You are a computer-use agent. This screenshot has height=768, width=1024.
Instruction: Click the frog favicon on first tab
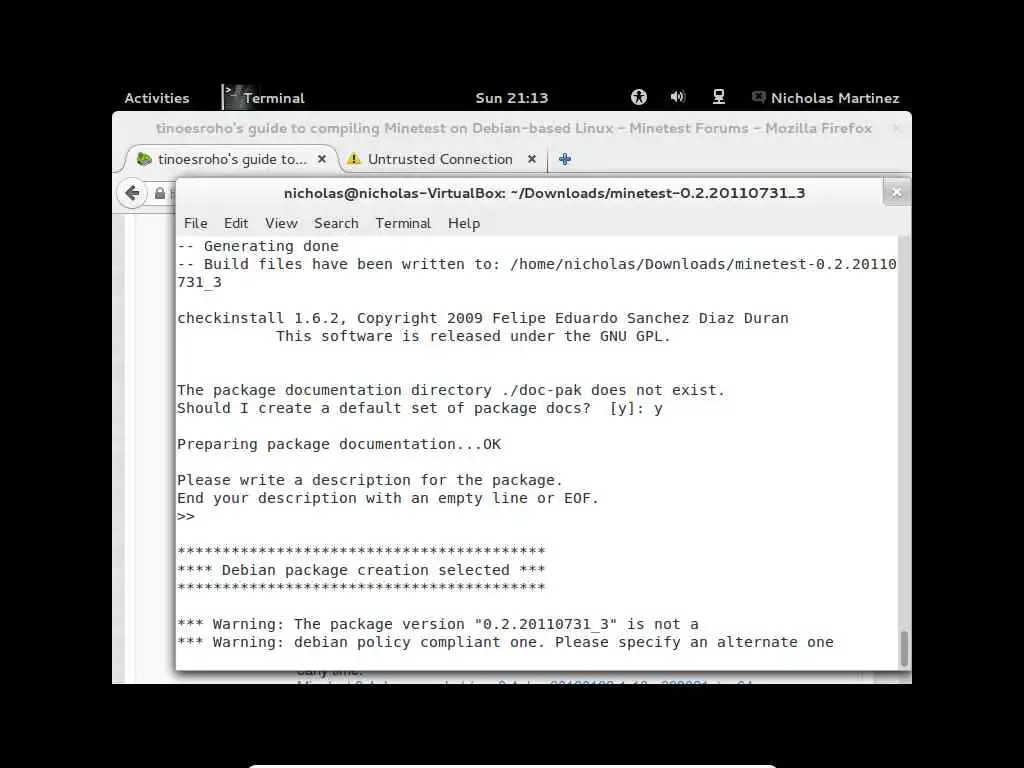click(144, 159)
